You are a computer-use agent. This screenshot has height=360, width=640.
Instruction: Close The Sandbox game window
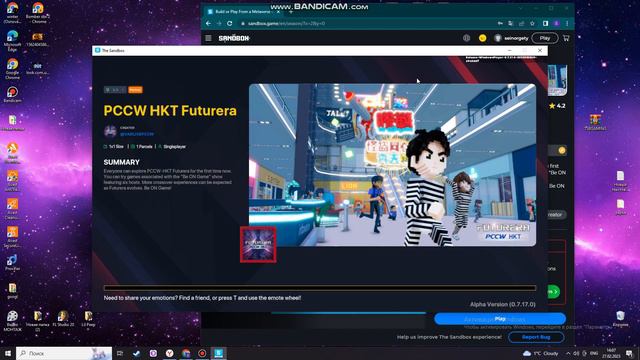coord(540,50)
